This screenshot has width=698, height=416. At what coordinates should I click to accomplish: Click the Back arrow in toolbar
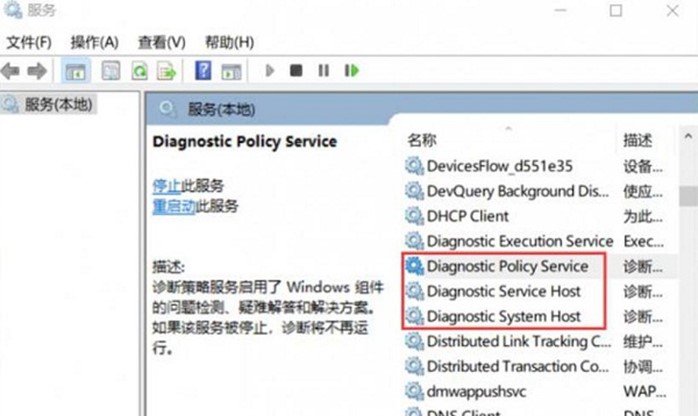(x=12, y=71)
